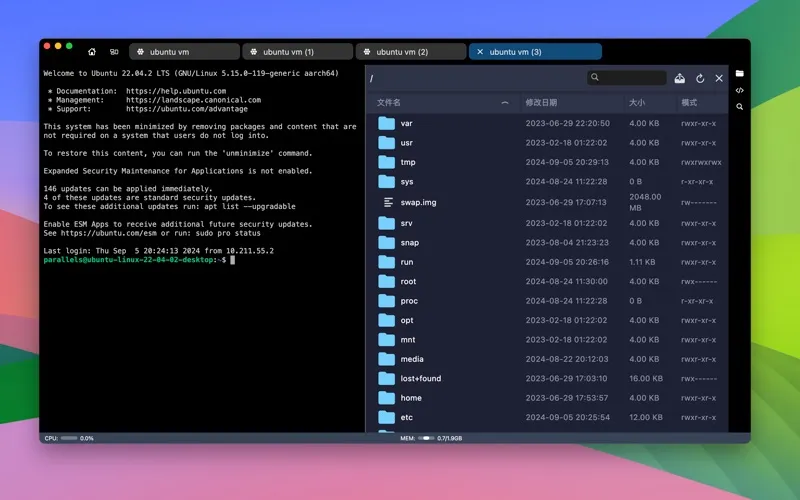Image resolution: width=800 pixels, height=500 pixels.
Task: Close the file browser panel
Action: [x=719, y=78]
